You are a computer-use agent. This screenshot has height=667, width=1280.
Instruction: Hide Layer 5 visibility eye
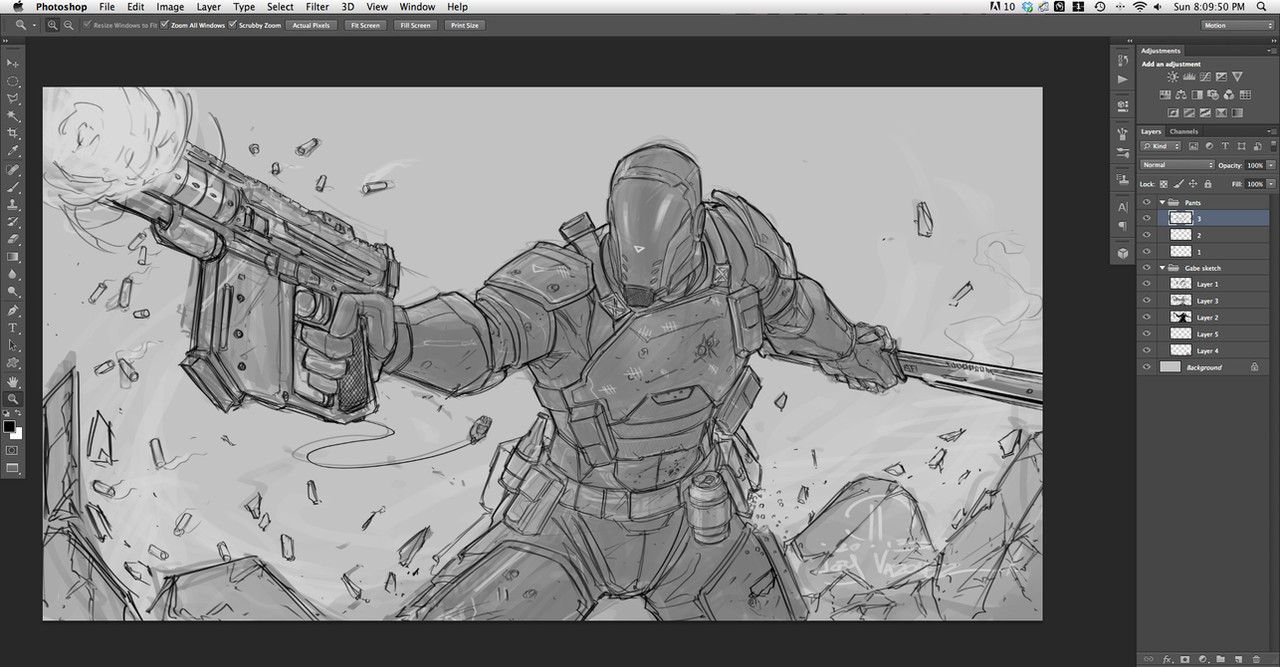[x=1146, y=334]
